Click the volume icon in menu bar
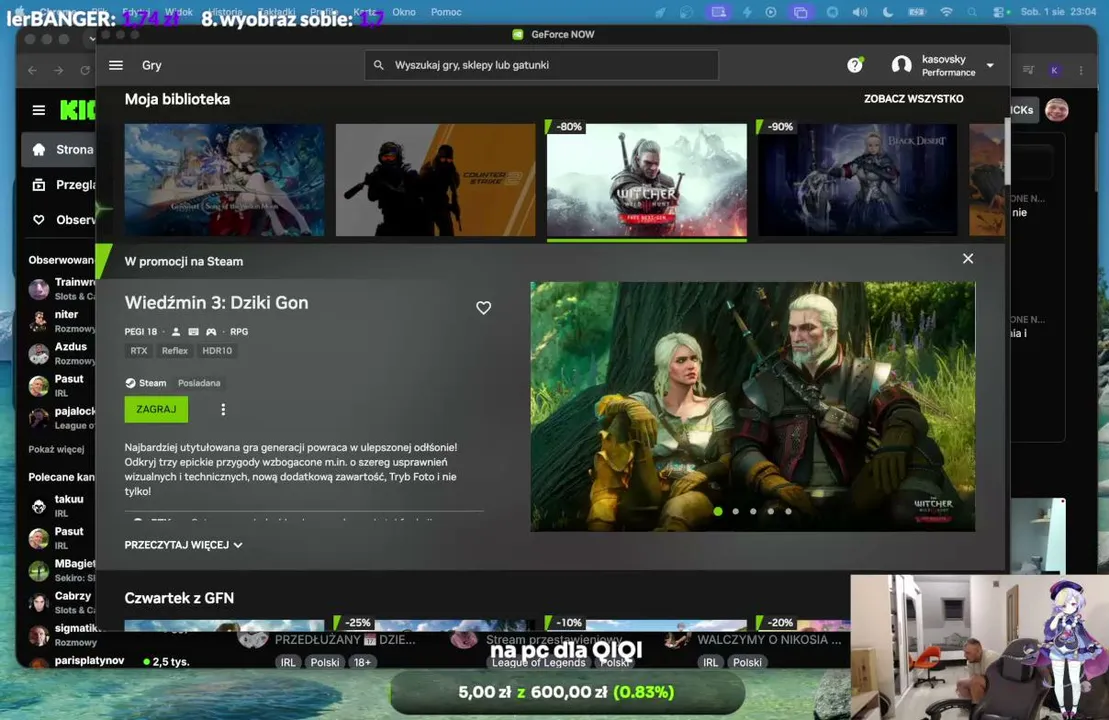 pyautogui.click(x=860, y=12)
